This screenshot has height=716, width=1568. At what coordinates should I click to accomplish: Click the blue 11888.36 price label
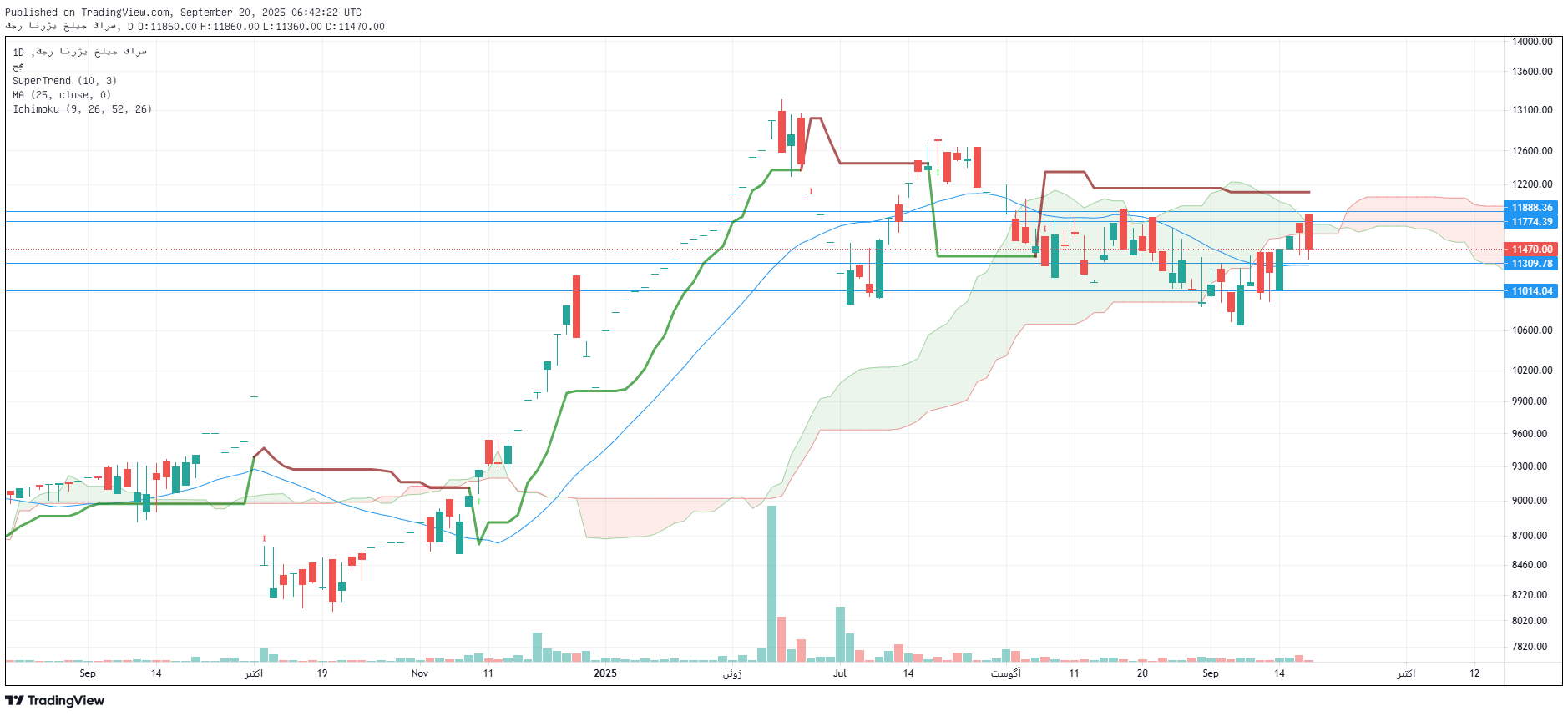point(1531,208)
